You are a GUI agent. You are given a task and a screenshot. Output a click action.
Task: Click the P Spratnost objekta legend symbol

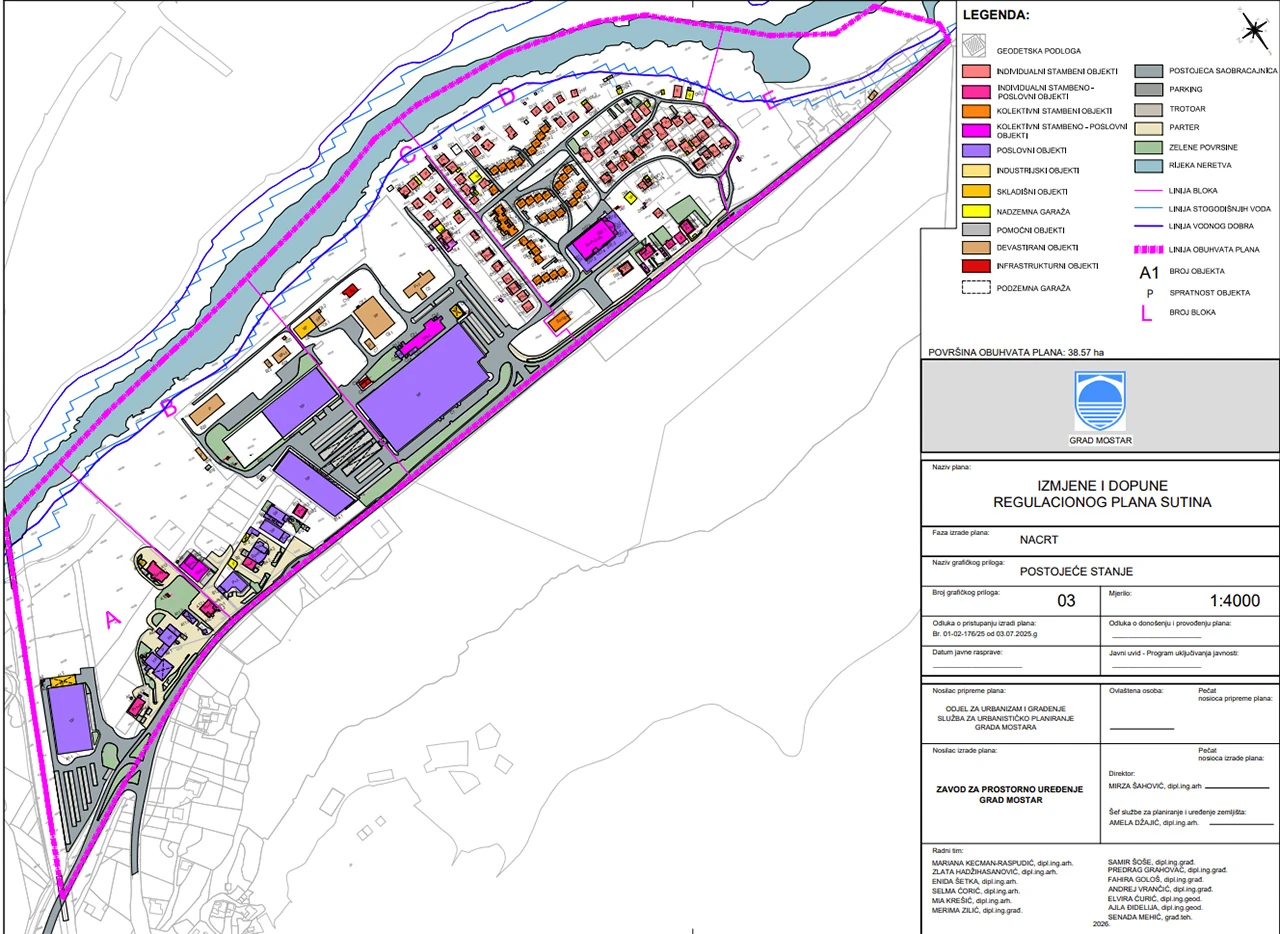point(1150,293)
